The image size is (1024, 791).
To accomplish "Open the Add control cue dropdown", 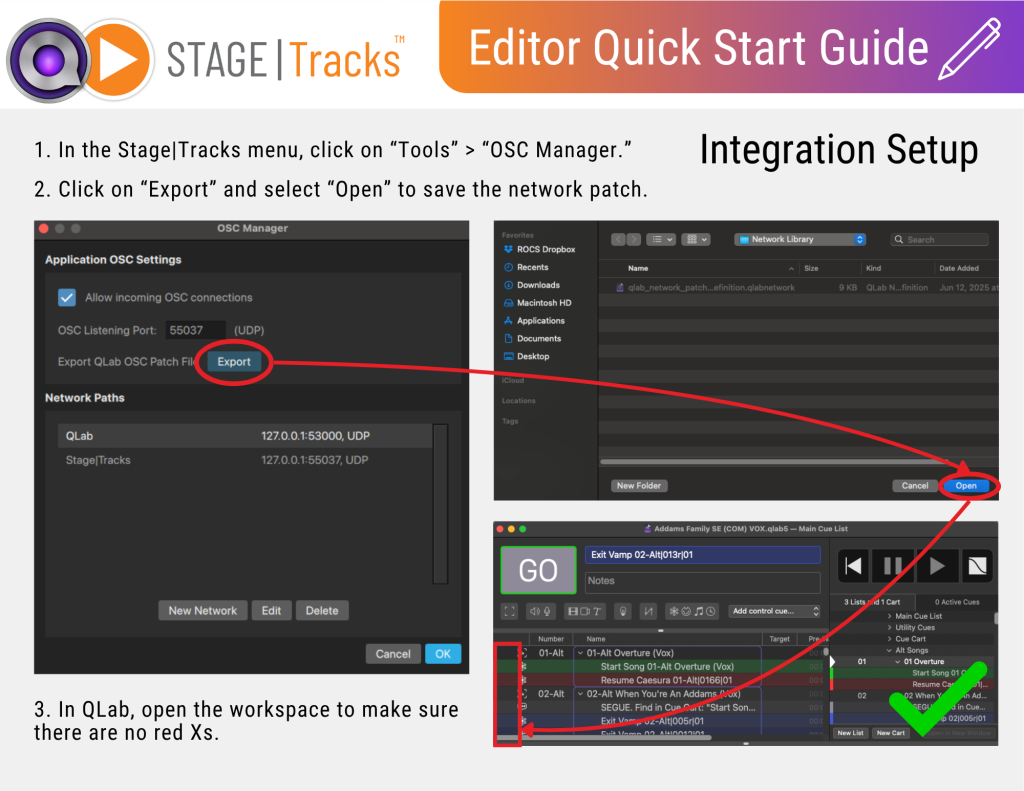I will pos(774,611).
